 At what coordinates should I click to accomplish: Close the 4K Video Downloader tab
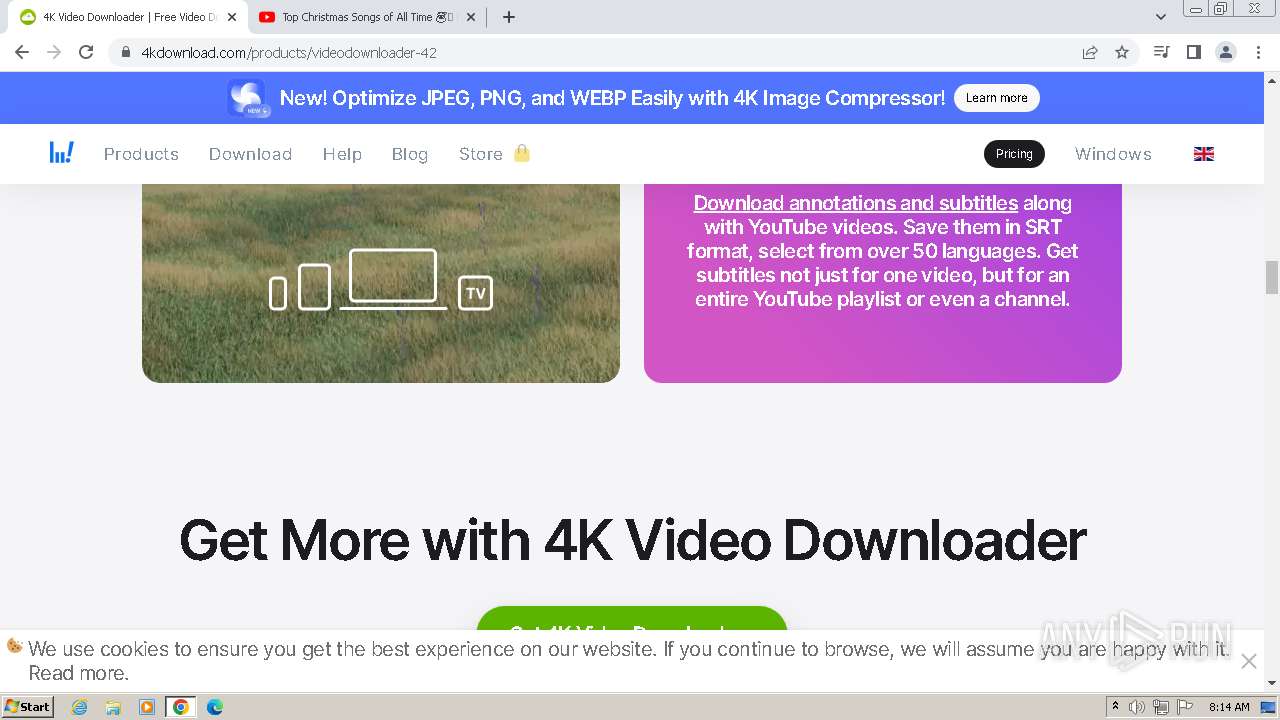click(232, 17)
